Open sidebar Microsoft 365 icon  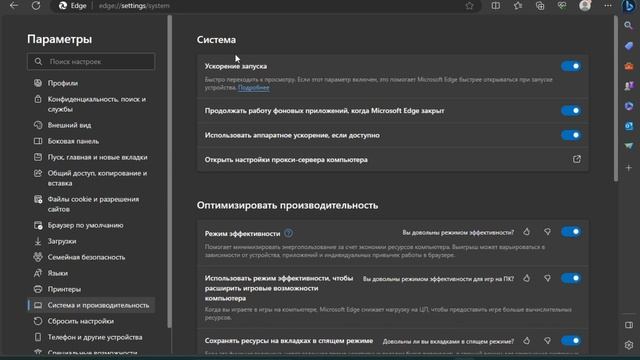[629, 106]
